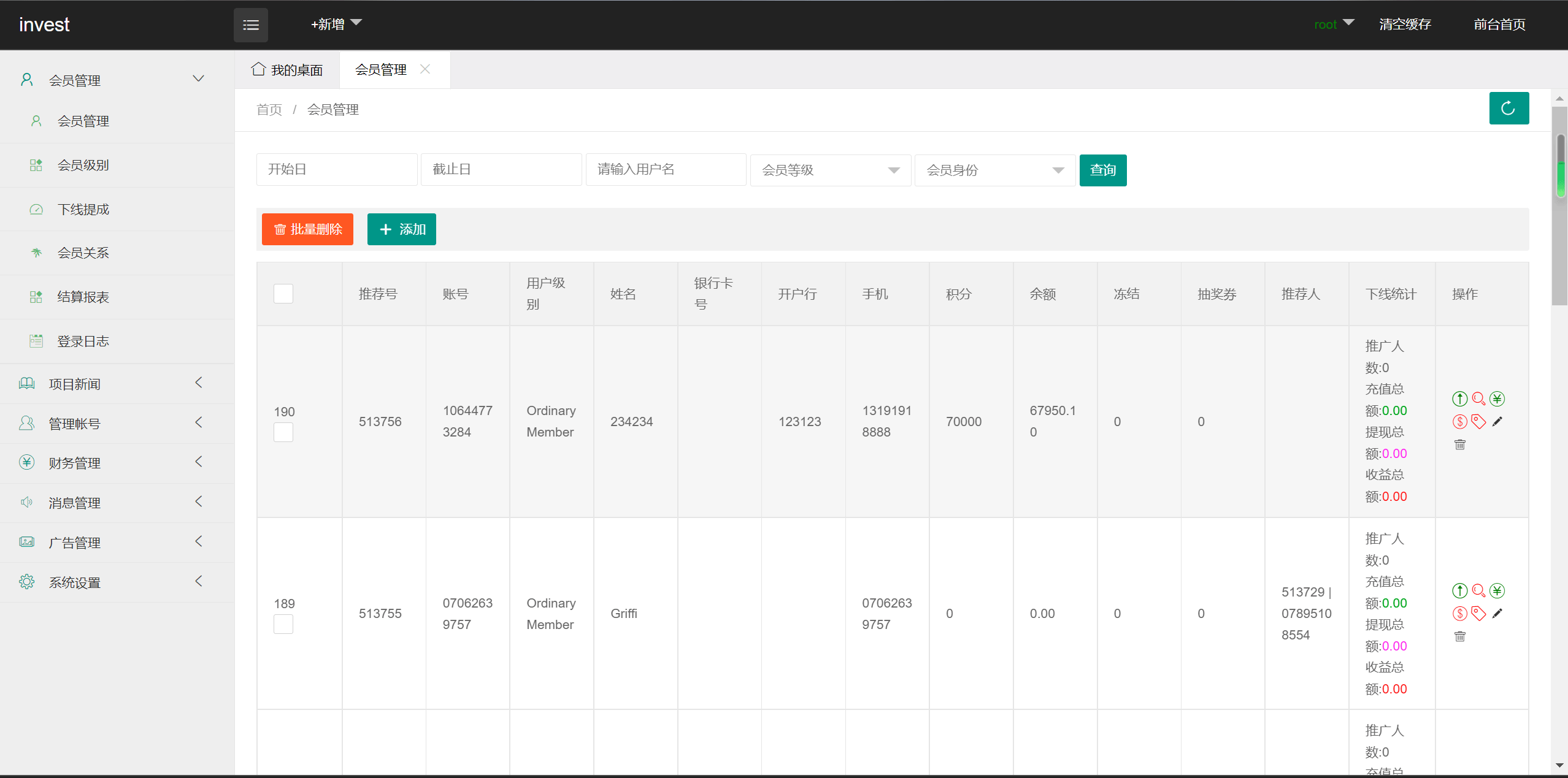Click the green yen icon in row 190
The width and height of the screenshot is (1568, 778).
click(1497, 399)
